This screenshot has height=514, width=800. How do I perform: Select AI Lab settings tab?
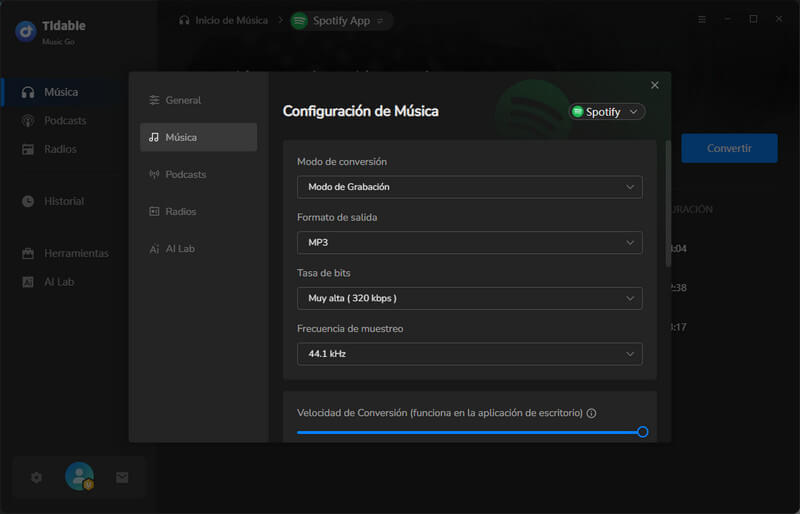click(198, 249)
